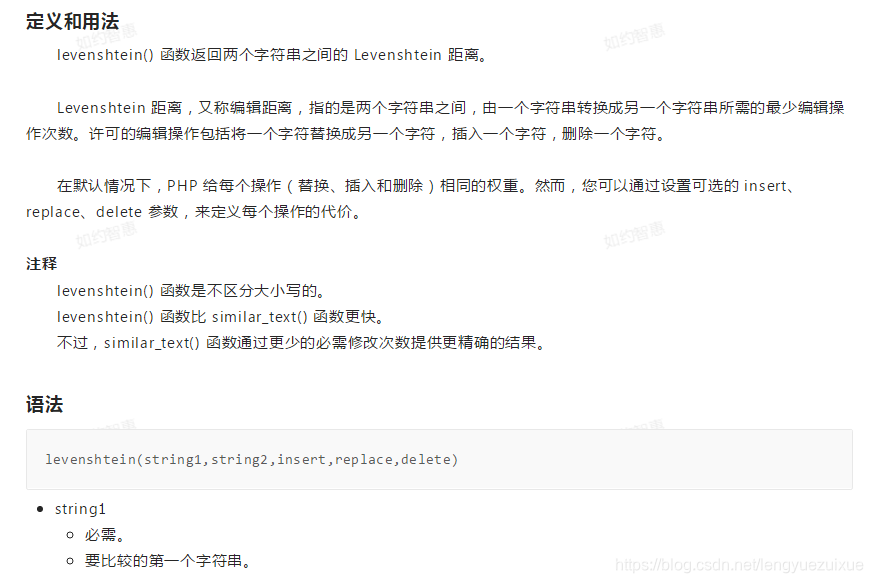The image size is (873, 583).
Task: Click the similar_text() text in second note
Action: pos(259,317)
